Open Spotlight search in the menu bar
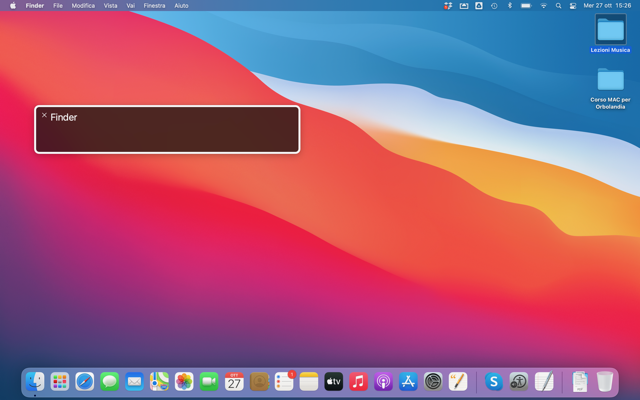This screenshot has width=640, height=400. pyautogui.click(x=558, y=6)
